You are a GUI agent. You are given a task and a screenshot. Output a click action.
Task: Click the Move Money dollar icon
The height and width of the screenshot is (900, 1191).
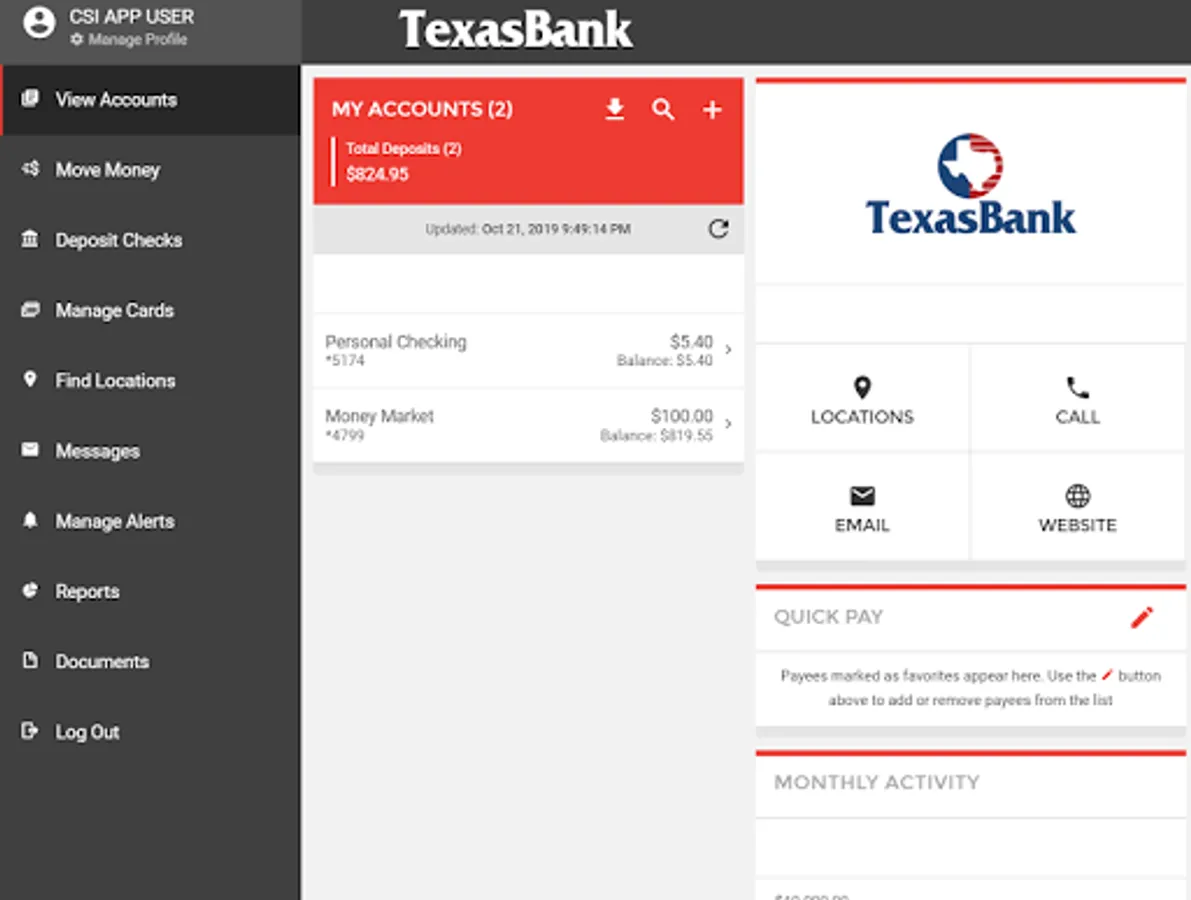coord(30,169)
